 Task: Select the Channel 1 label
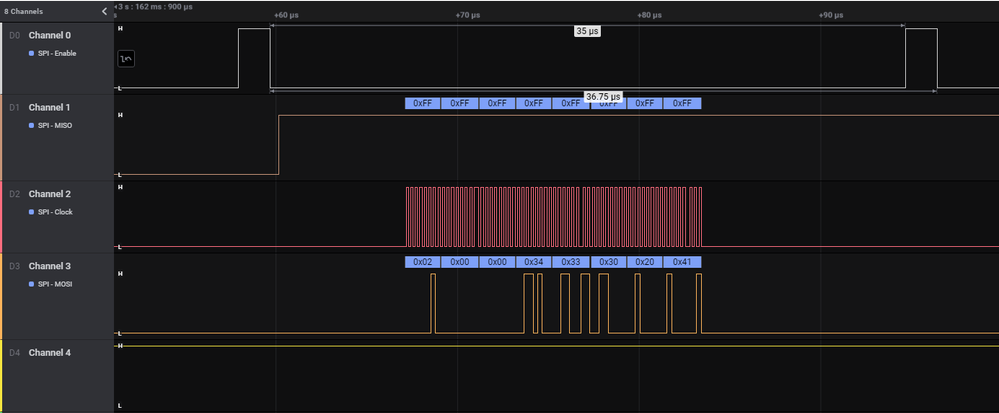point(50,108)
